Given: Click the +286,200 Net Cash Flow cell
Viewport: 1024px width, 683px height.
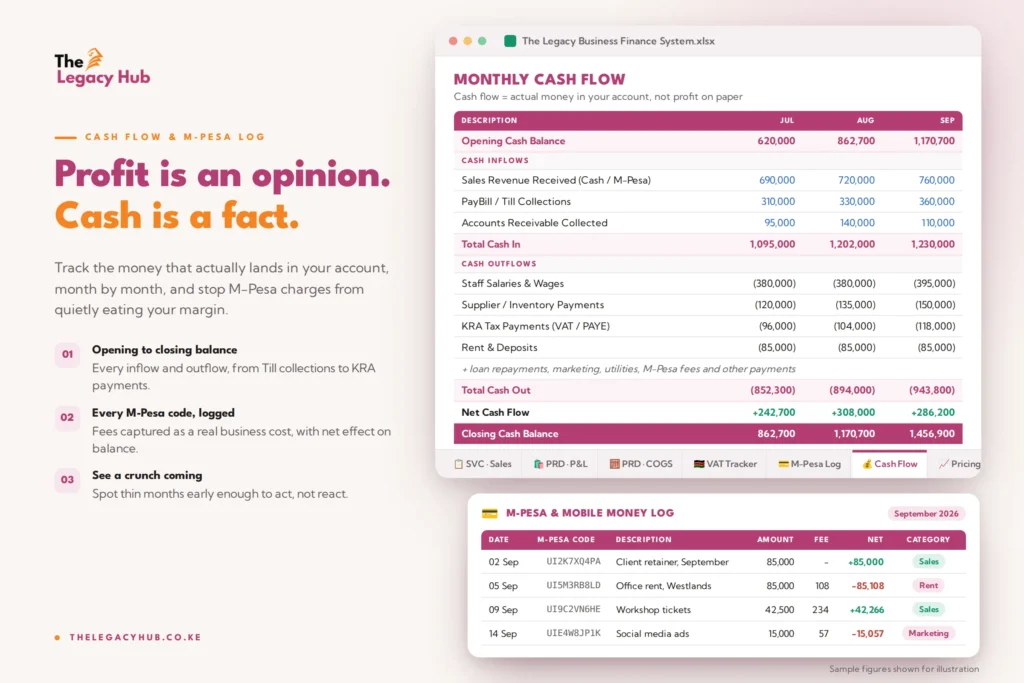Looking at the screenshot, I should click(x=933, y=413).
